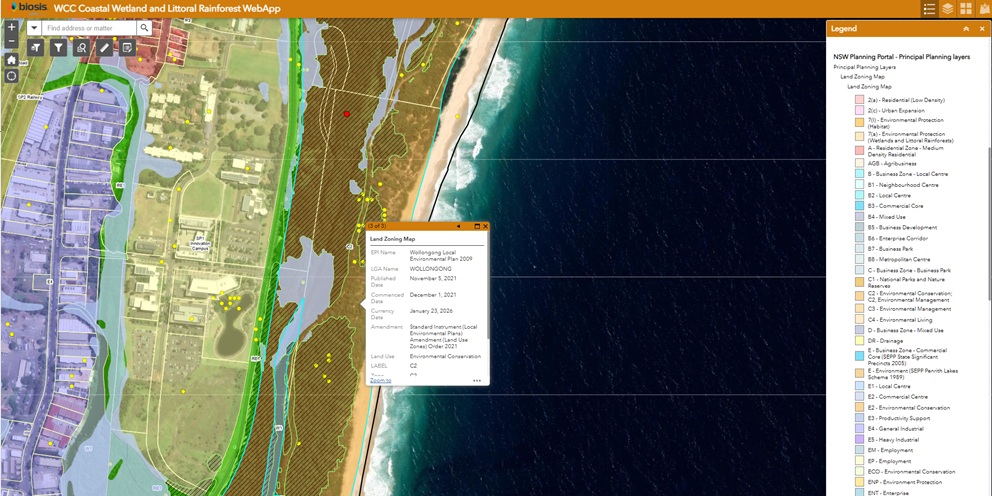Click legend text 'AGB - Agribusiness'
Screen dimensions: 992x496
[892, 164]
